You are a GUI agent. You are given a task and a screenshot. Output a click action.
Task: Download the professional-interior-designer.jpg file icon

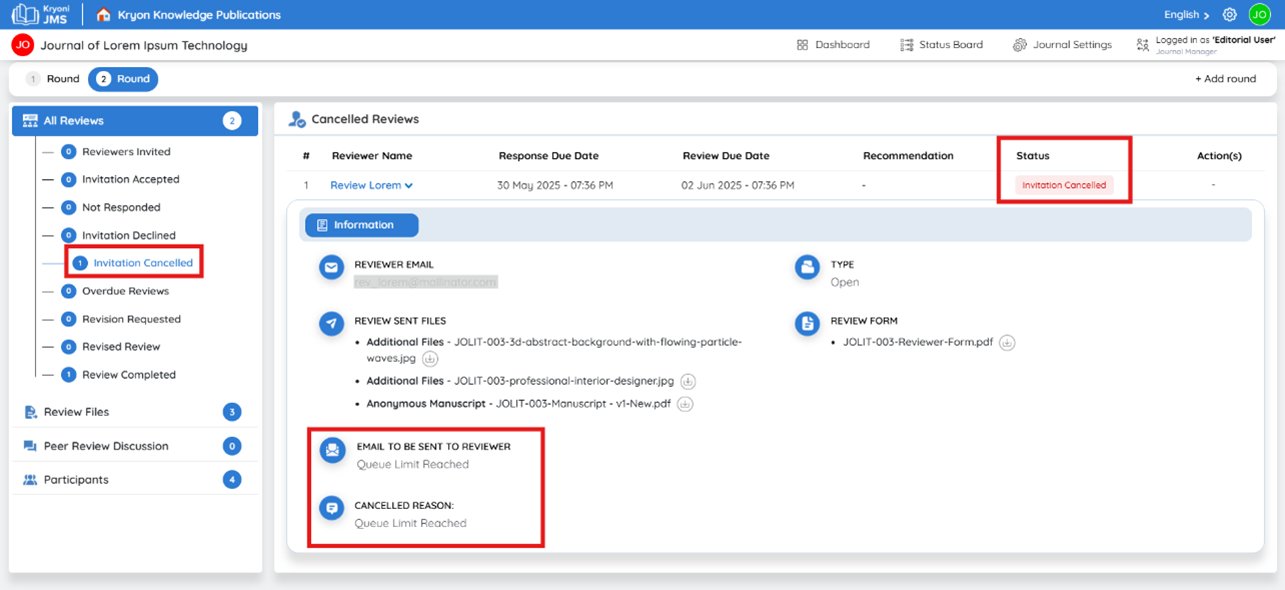pyautogui.click(x=688, y=382)
